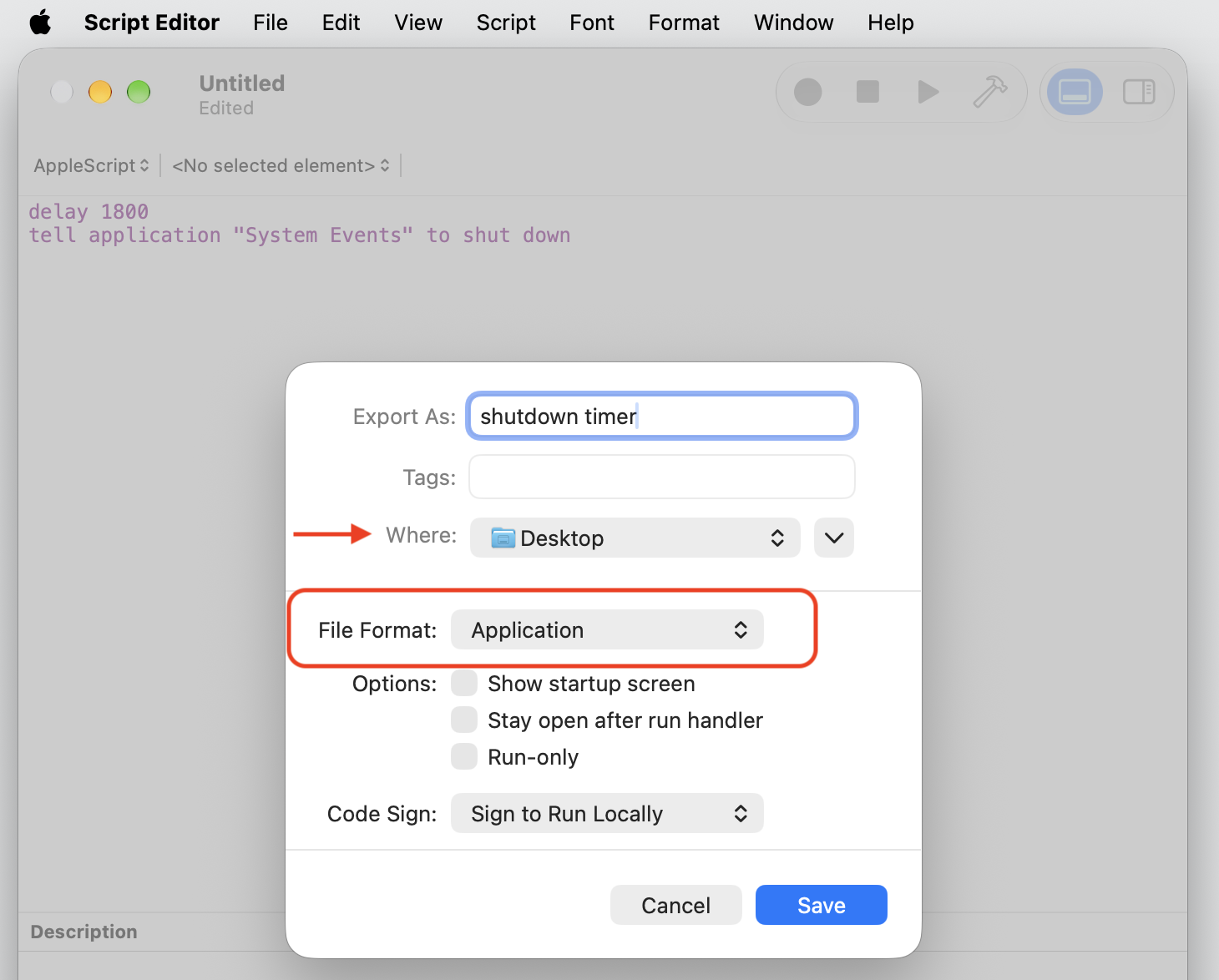The width and height of the screenshot is (1219, 980).
Task: Open the Format menu
Action: coord(684,23)
